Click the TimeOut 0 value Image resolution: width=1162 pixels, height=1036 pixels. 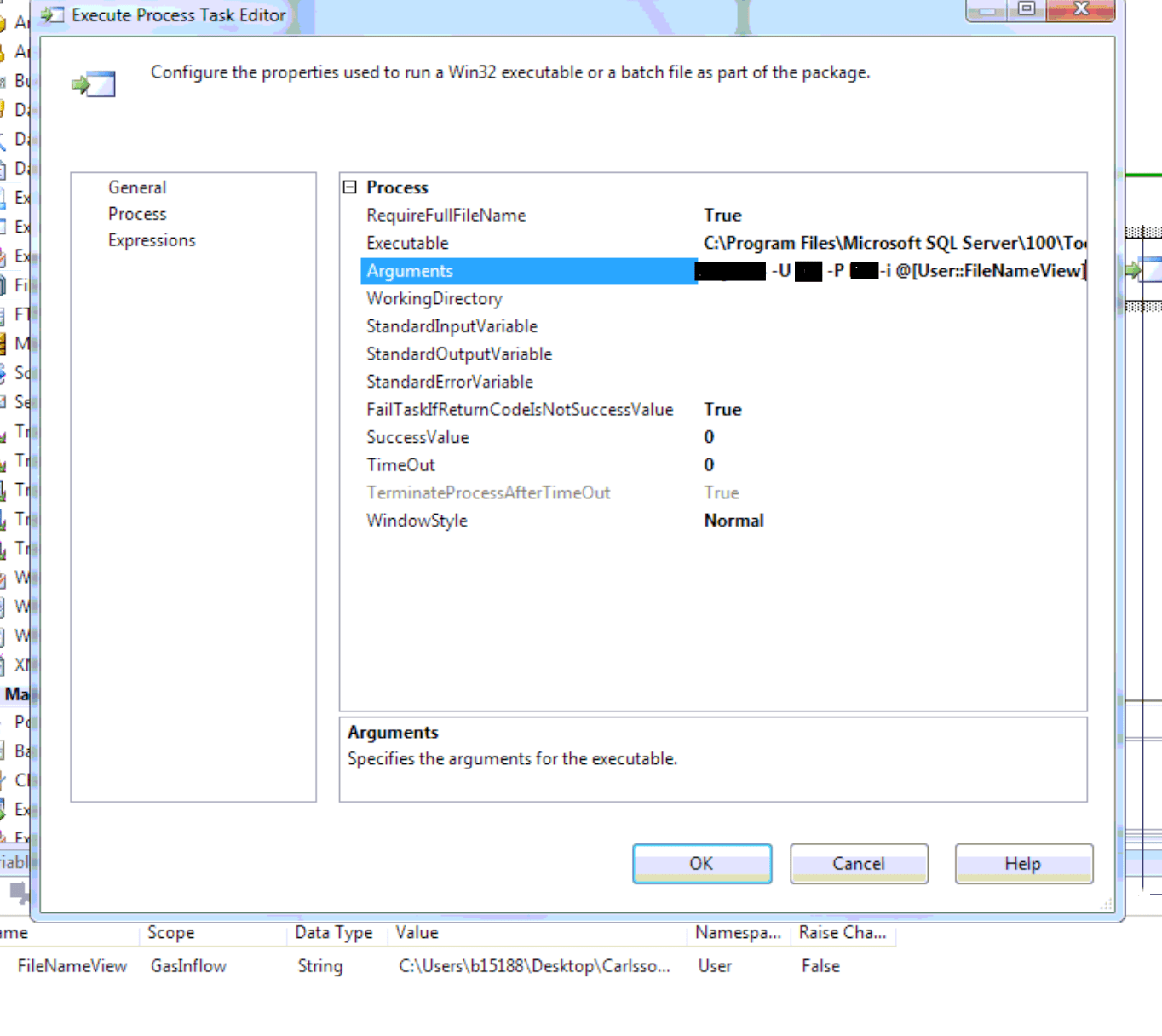pos(709,465)
